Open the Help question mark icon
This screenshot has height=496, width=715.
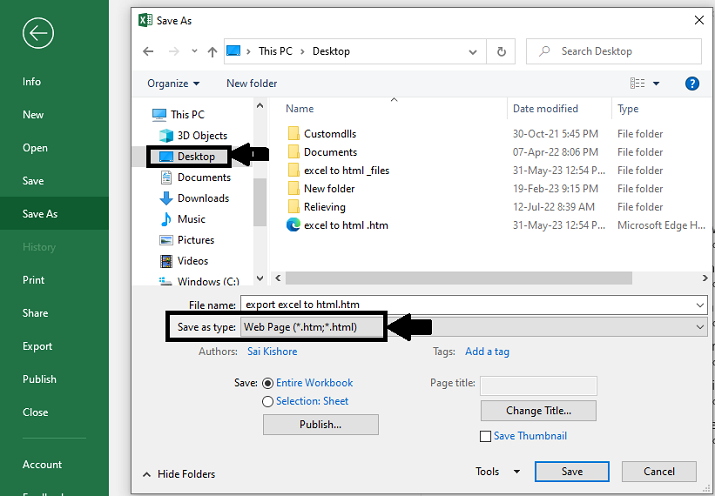tap(692, 84)
